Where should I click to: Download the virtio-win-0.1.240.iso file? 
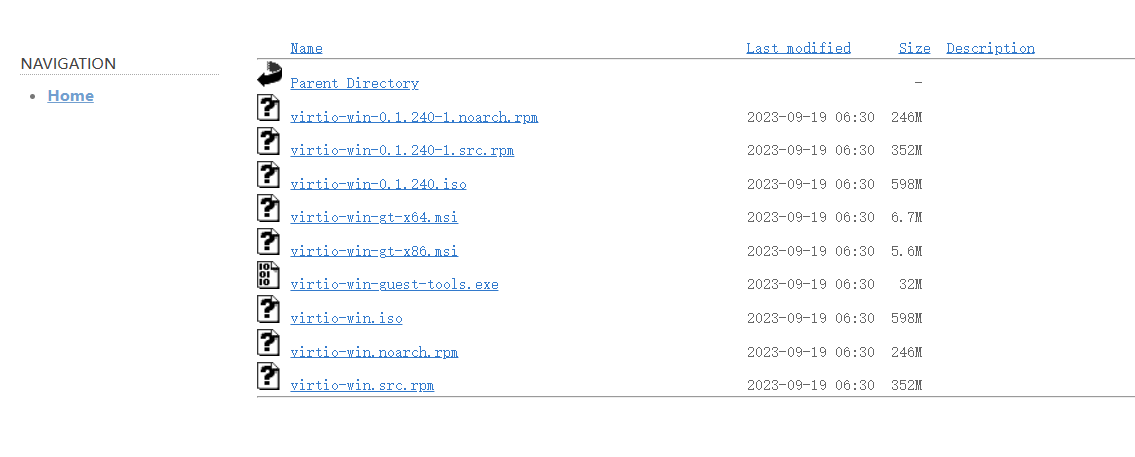pyautogui.click(x=378, y=185)
